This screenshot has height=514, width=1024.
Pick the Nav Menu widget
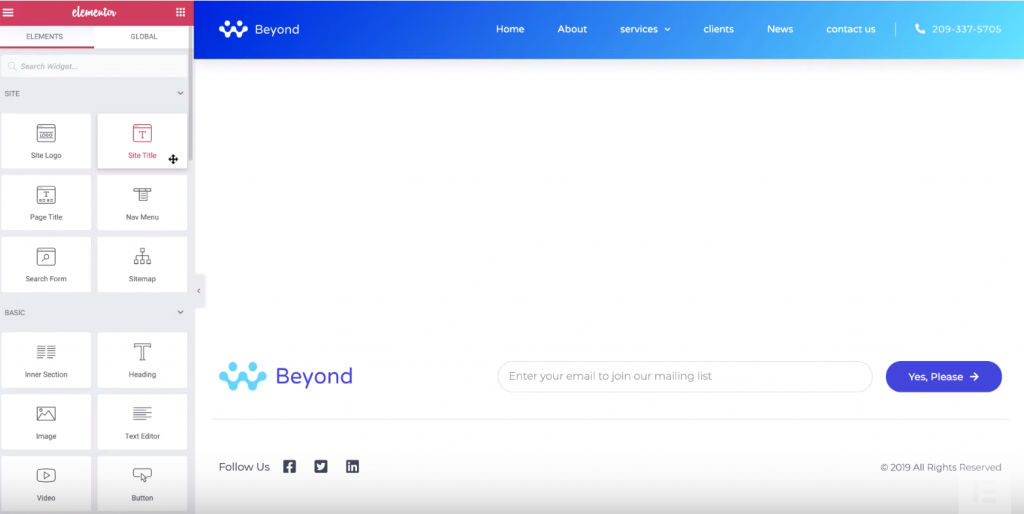[x=142, y=203]
